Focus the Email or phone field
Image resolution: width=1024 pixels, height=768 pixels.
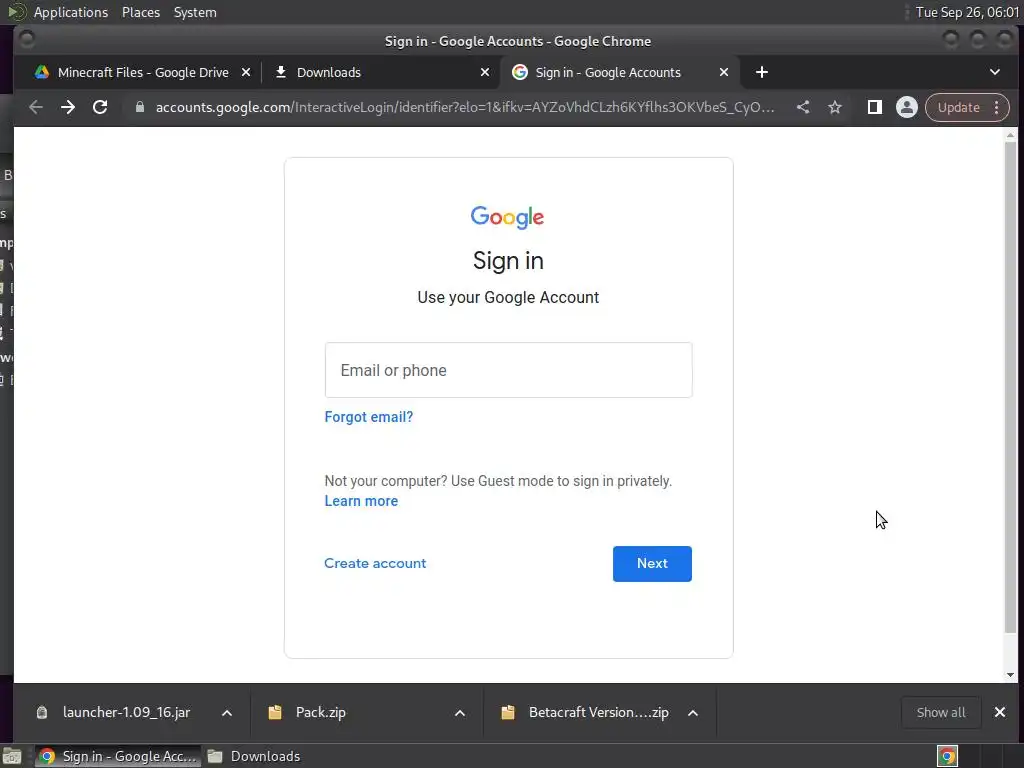[509, 370]
